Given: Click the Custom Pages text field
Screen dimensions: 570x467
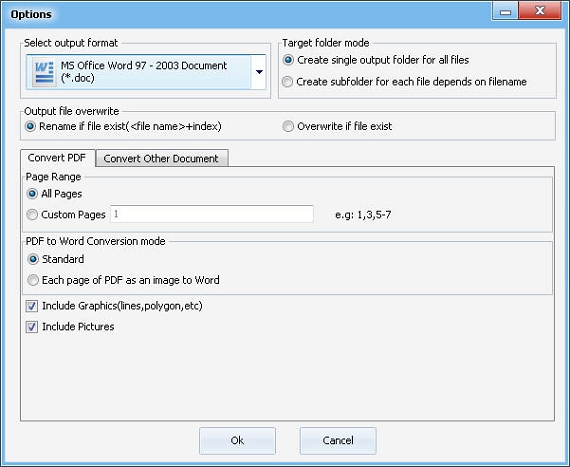Looking at the screenshot, I should coord(212,214).
